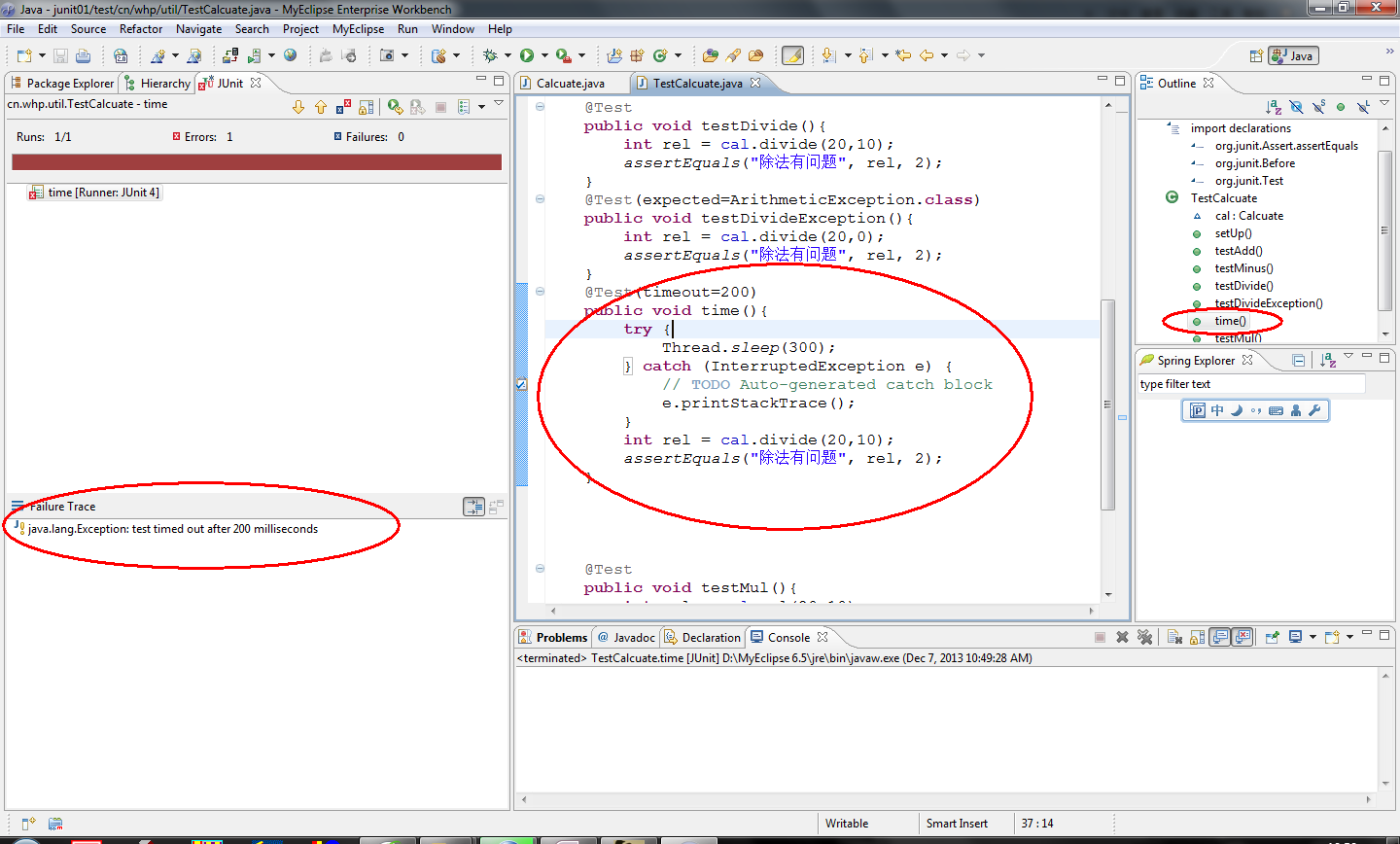1400x844 pixels.
Task: Click JUnit Previous Failed Test arrow
Action: coord(321,107)
